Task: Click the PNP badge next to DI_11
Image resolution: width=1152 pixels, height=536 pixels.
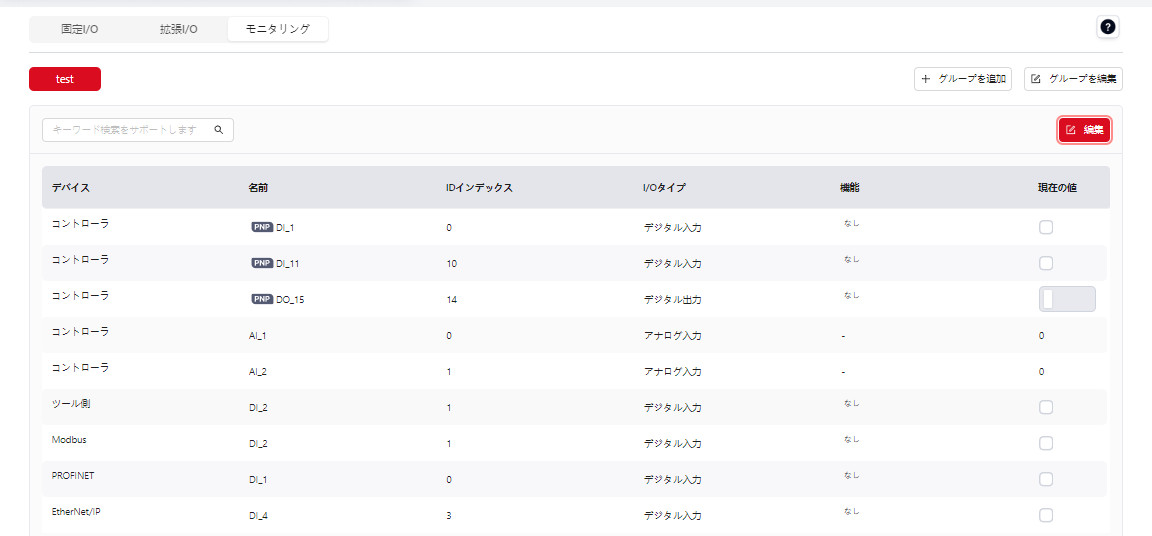Action: click(x=261, y=263)
